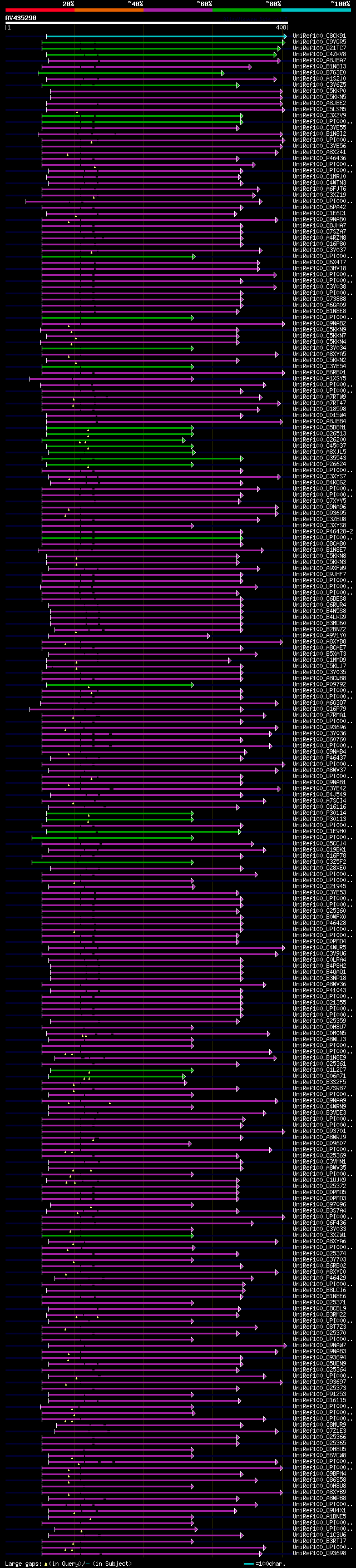Screen dimensions: 356x1568
Task: Open the UniRef100_Q6X4T7 hit label
Action: [319, 263]
